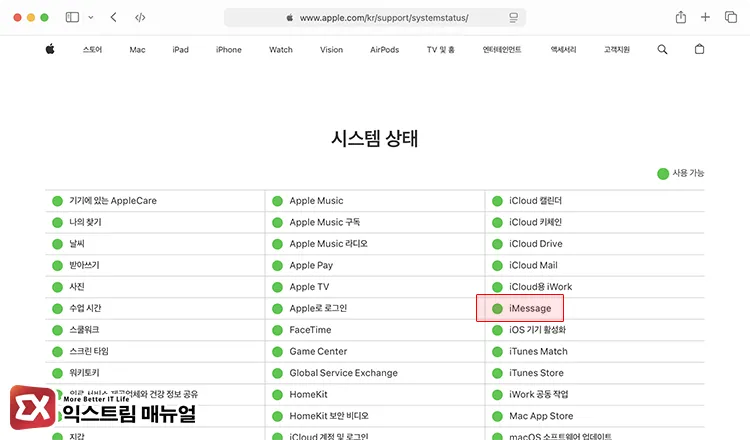The image size is (750, 440).
Task: Click the Safari address bar URL field
Action: point(375,18)
